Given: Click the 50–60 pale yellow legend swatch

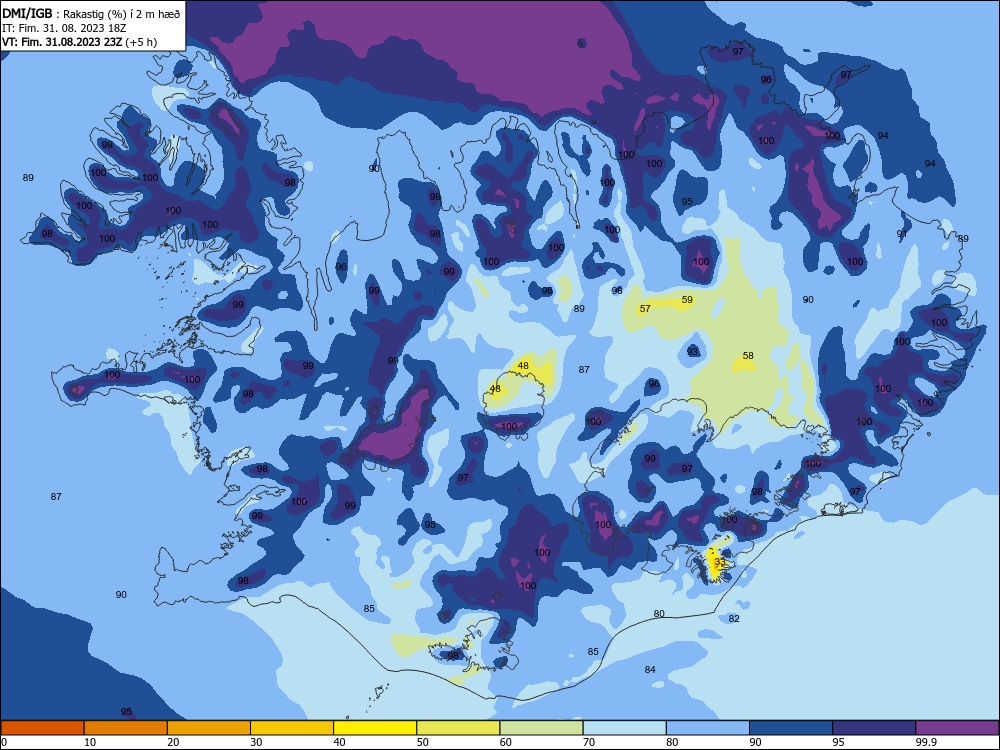Looking at the screenshot, I should point(458,728).
